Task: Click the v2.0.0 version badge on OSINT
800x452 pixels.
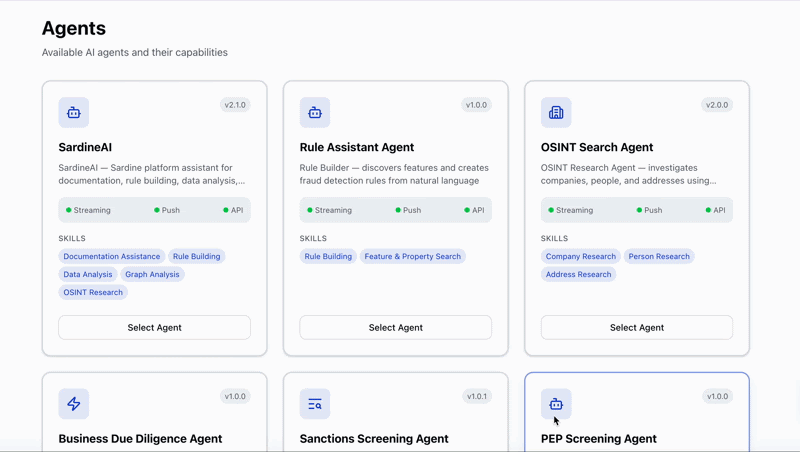Action: [x=717, y=105]
